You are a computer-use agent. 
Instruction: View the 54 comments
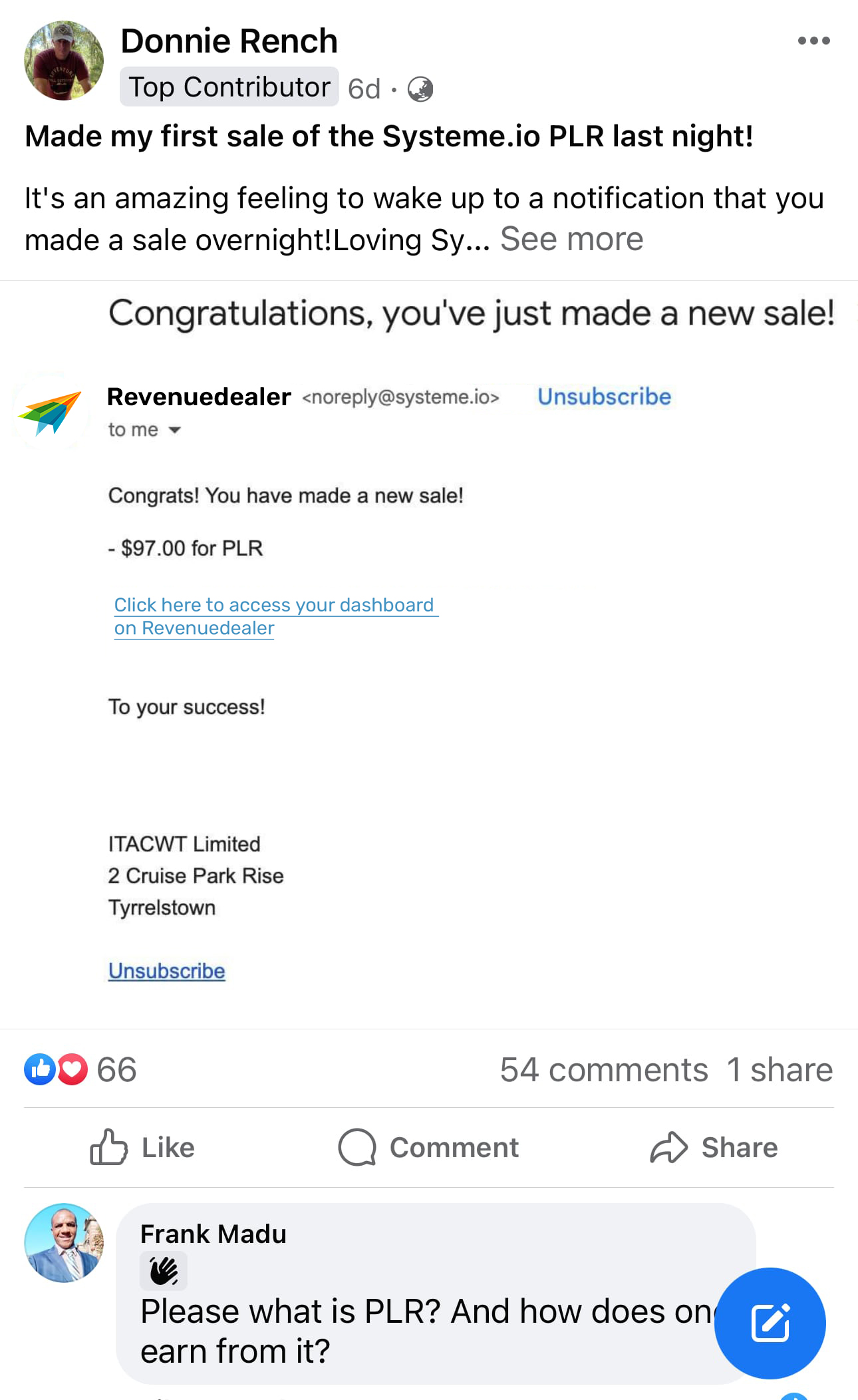pos(603,1070)
